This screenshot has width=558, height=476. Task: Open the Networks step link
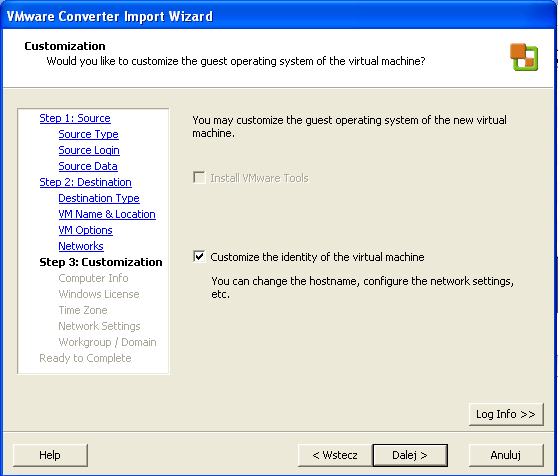[x=81, y=246]
